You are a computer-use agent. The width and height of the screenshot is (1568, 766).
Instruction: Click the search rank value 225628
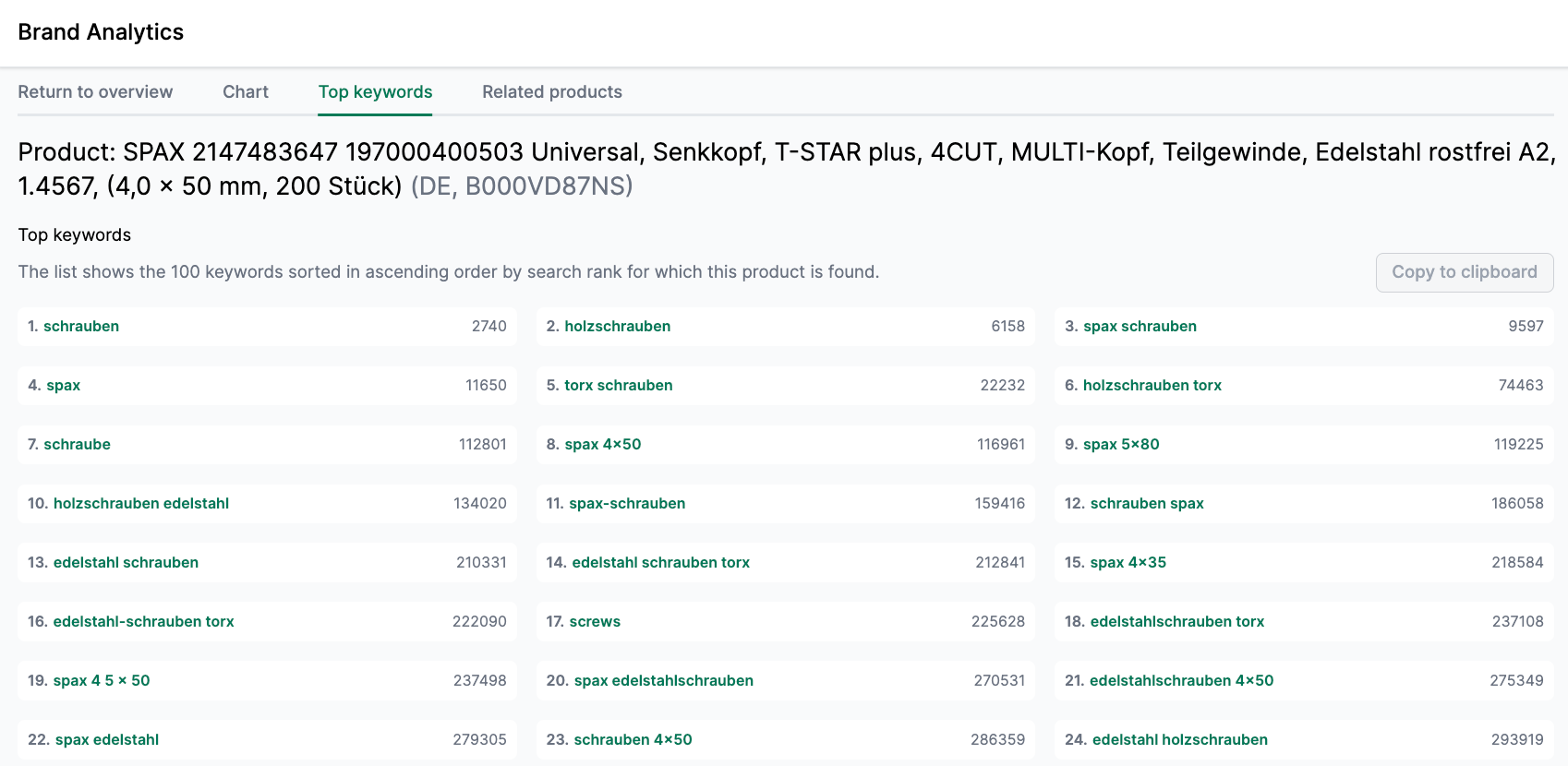coord(998,621)
